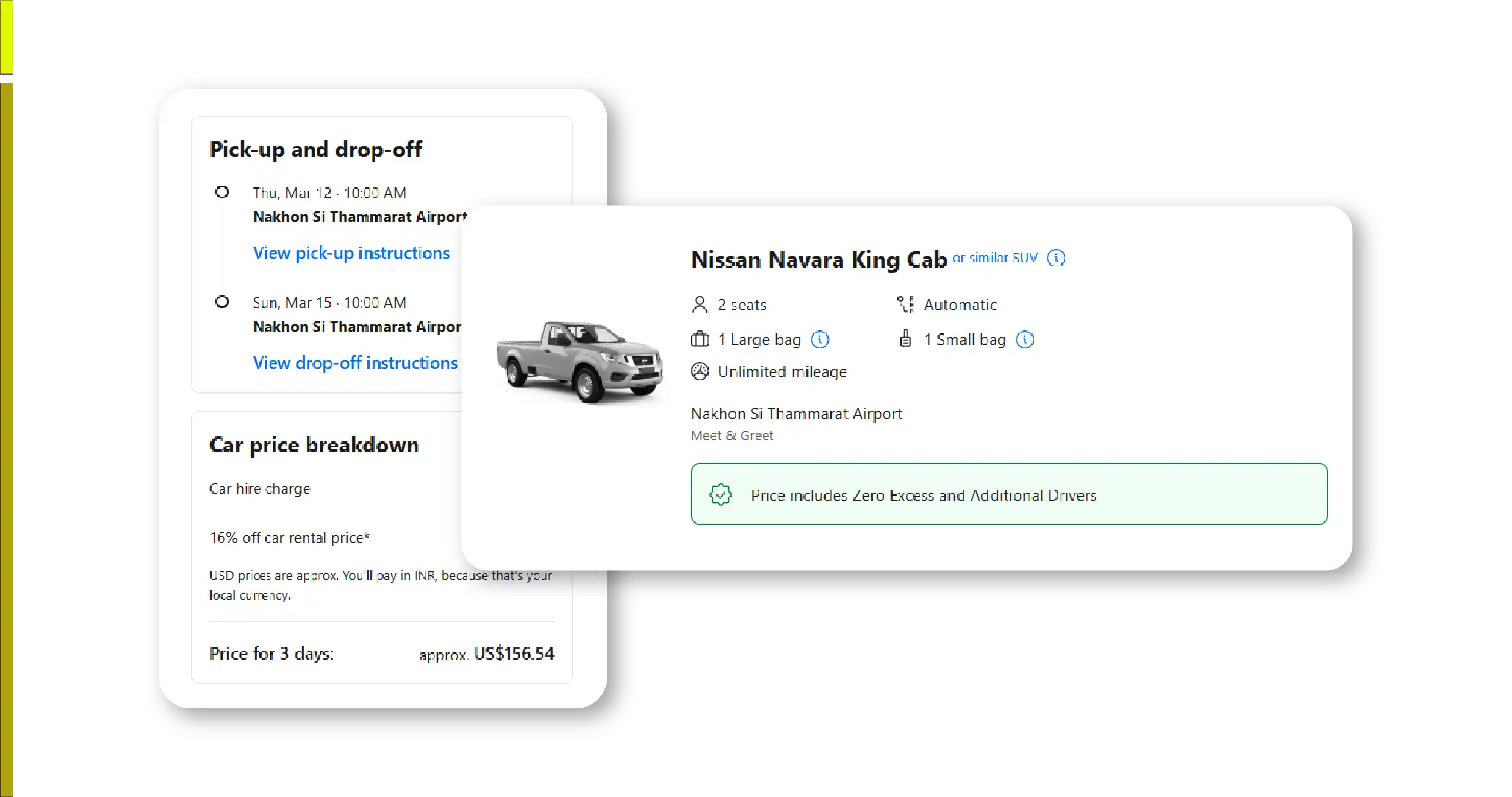1512x797 pixels.
Task: Click the person icon beside 2 seats
Action: [700, 305]
